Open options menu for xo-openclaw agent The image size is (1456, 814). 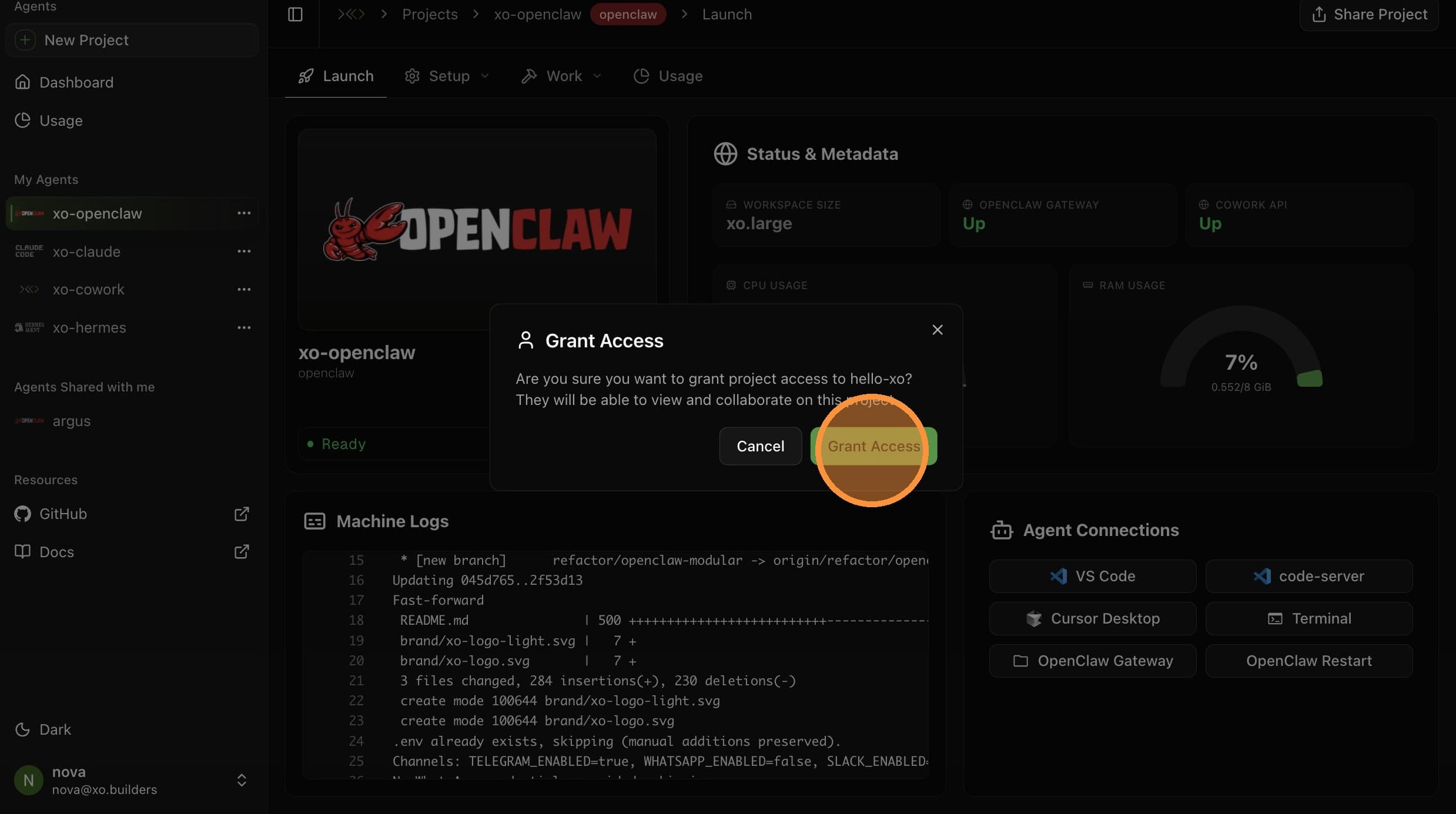(244, 213)
